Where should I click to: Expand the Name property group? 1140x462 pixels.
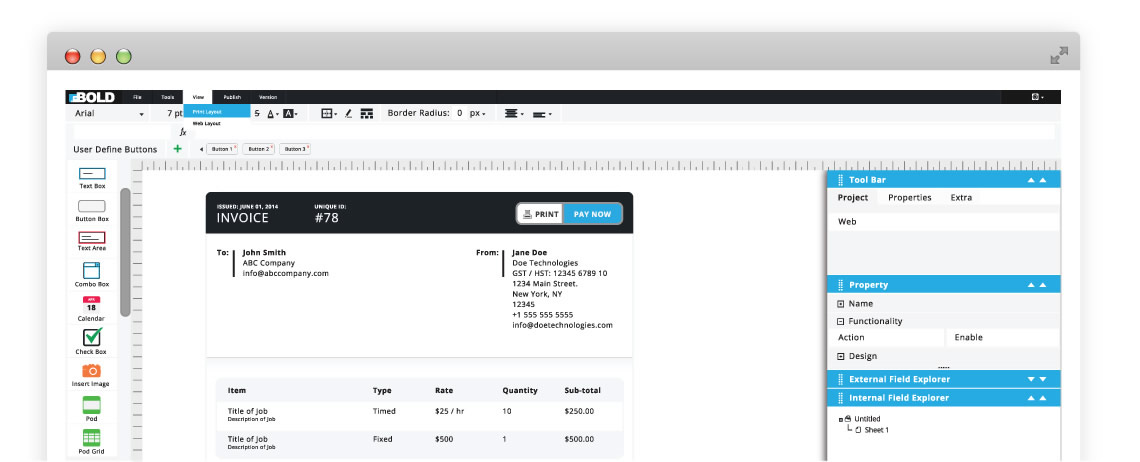840,304
